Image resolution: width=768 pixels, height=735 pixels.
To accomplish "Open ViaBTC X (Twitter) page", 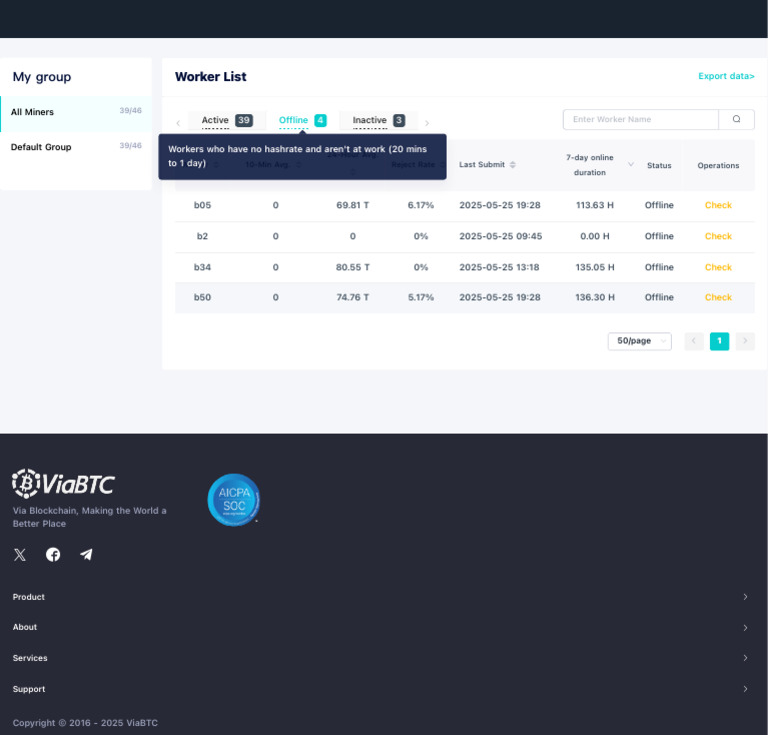I will point(20,555).
